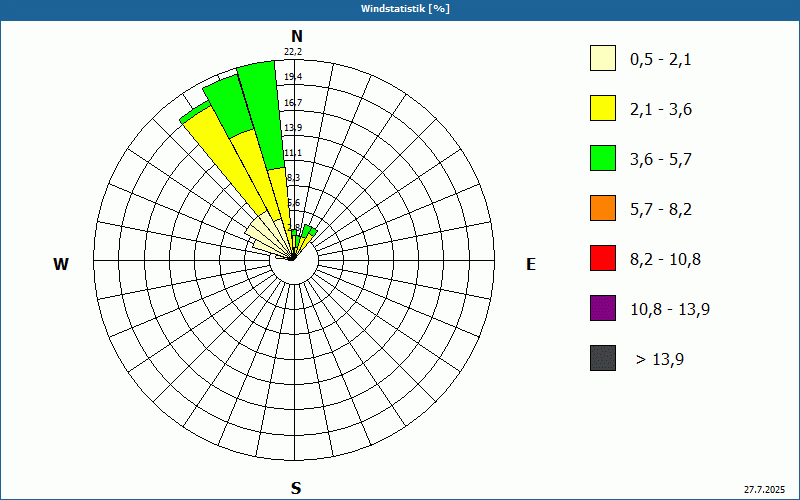This screenshot has height=500, width=800.
Task: Click the dark gray > 13,9 legend swatch
Action: click(603, 358)
